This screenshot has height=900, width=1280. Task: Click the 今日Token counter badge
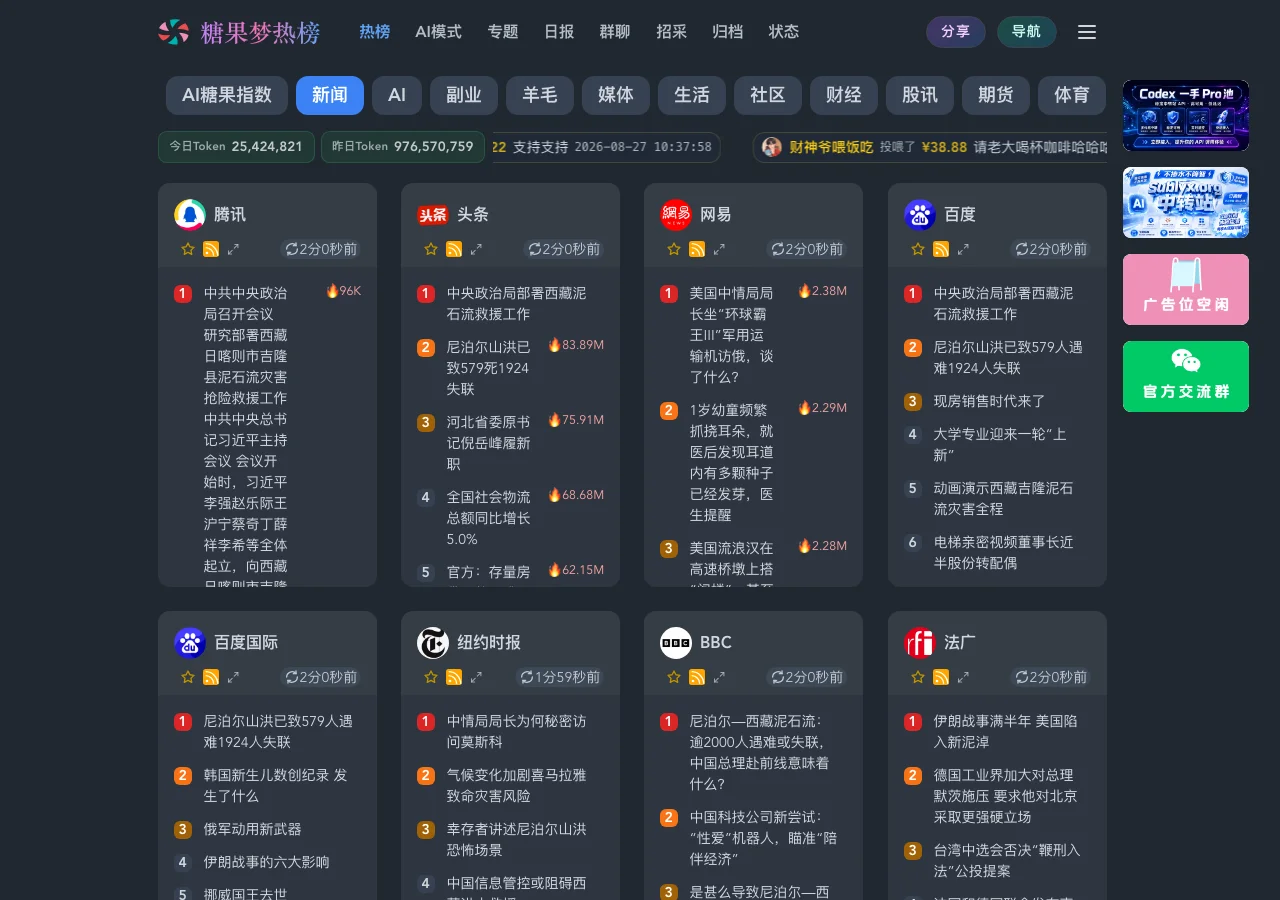coord(236,146)
